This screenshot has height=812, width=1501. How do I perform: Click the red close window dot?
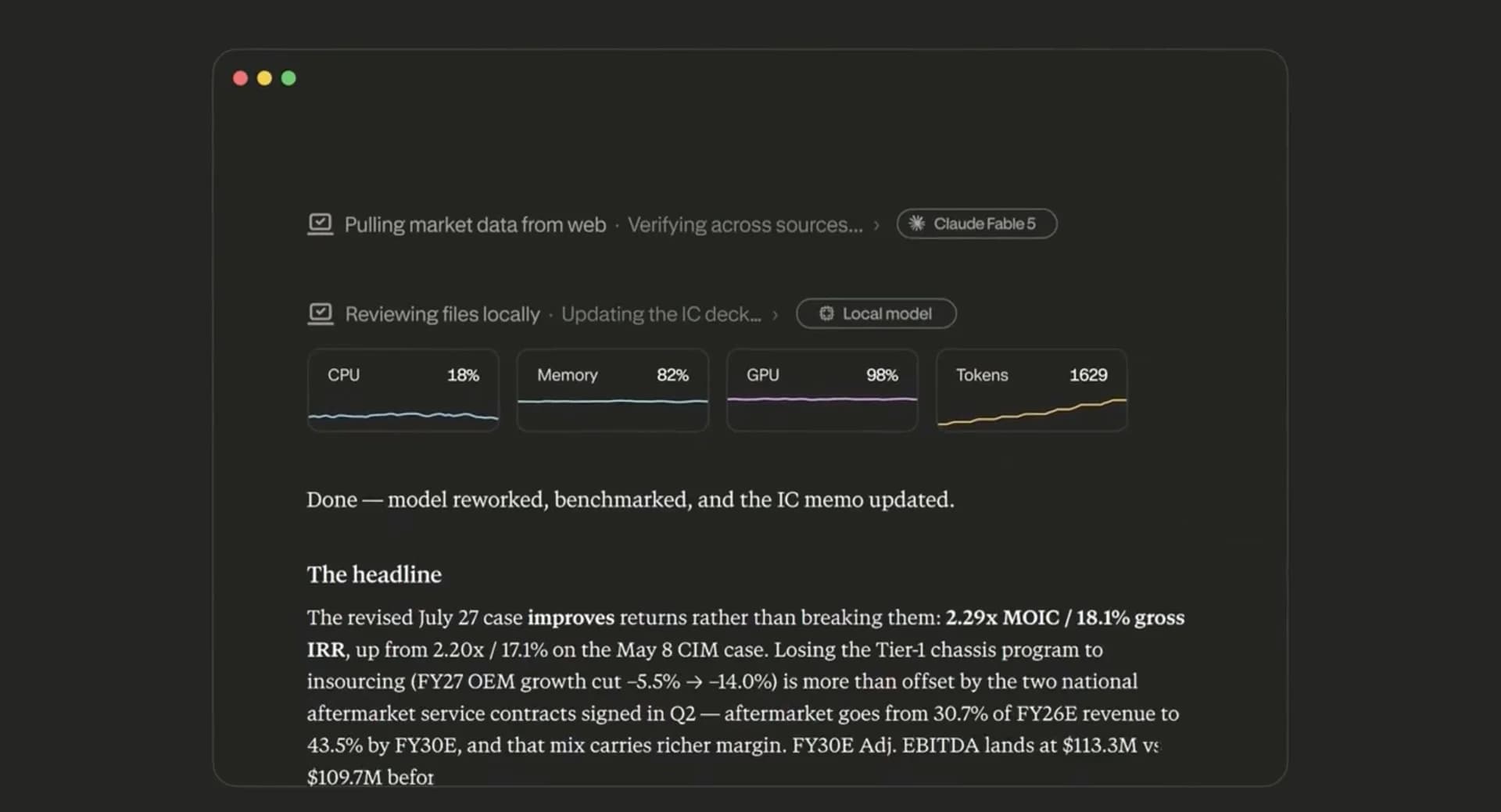241,78
